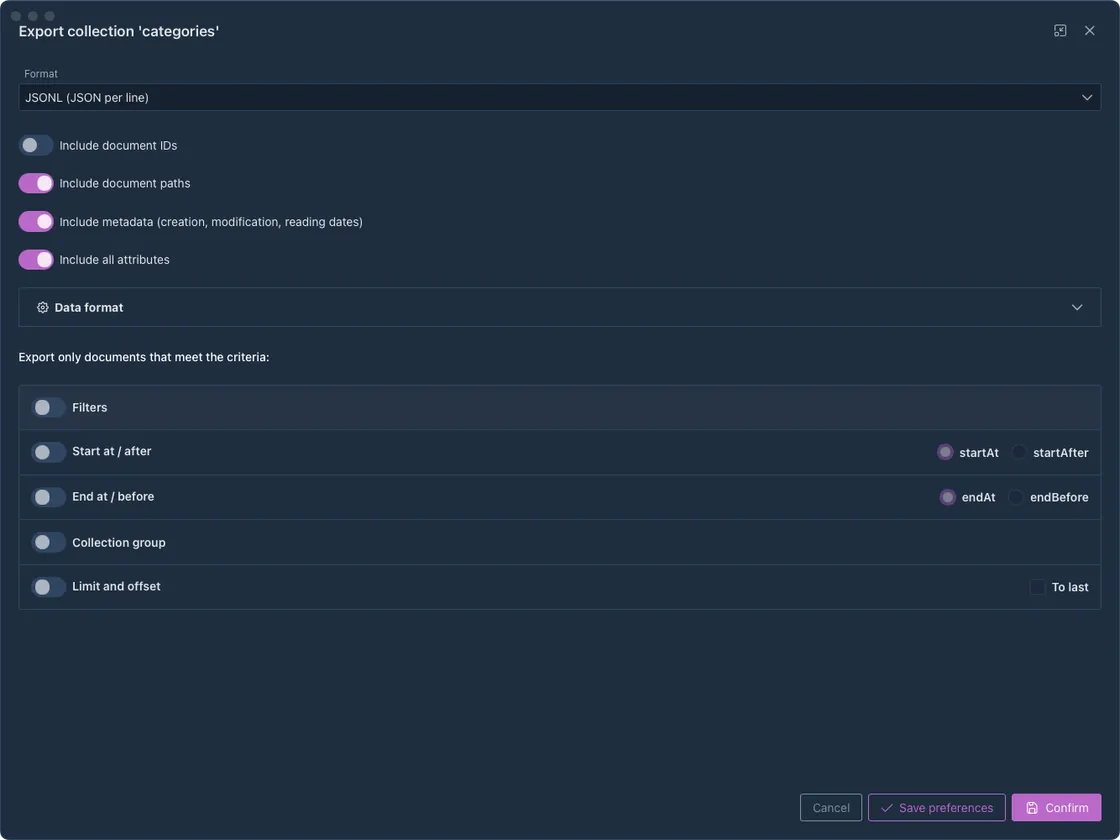Expand the Data format section chevron
This screenshot has height=840, width=1120.
[1076, 307]
